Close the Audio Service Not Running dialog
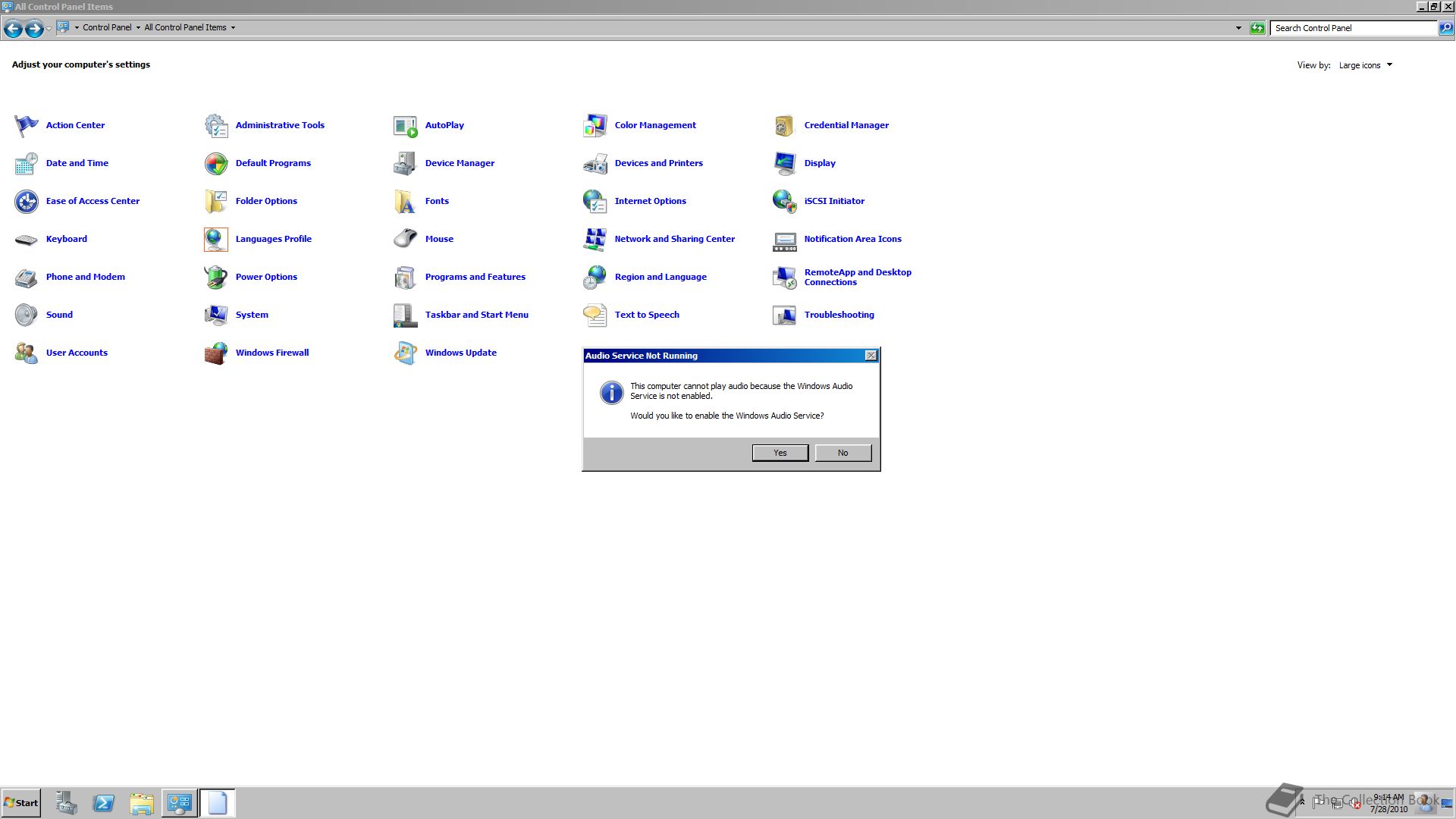This screenshot has height=819, width=1456. point(871,356)
